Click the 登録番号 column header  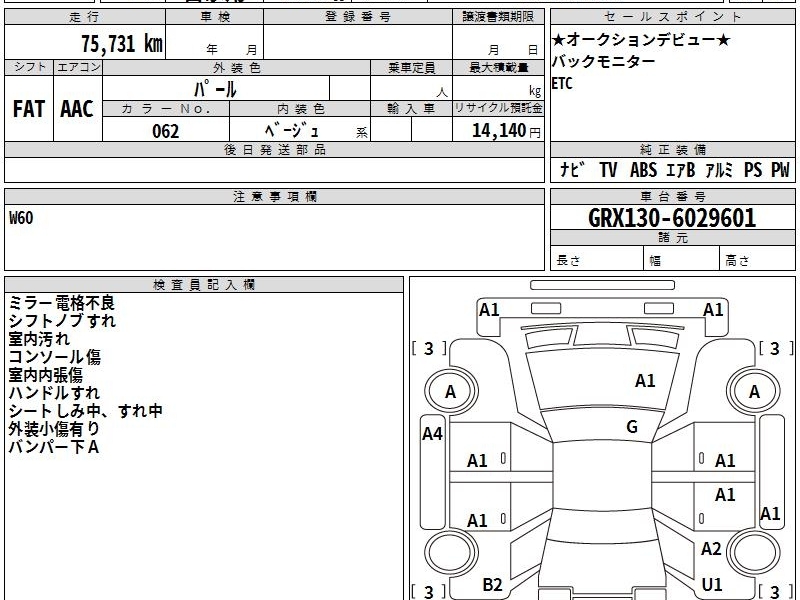coord(358,17)
